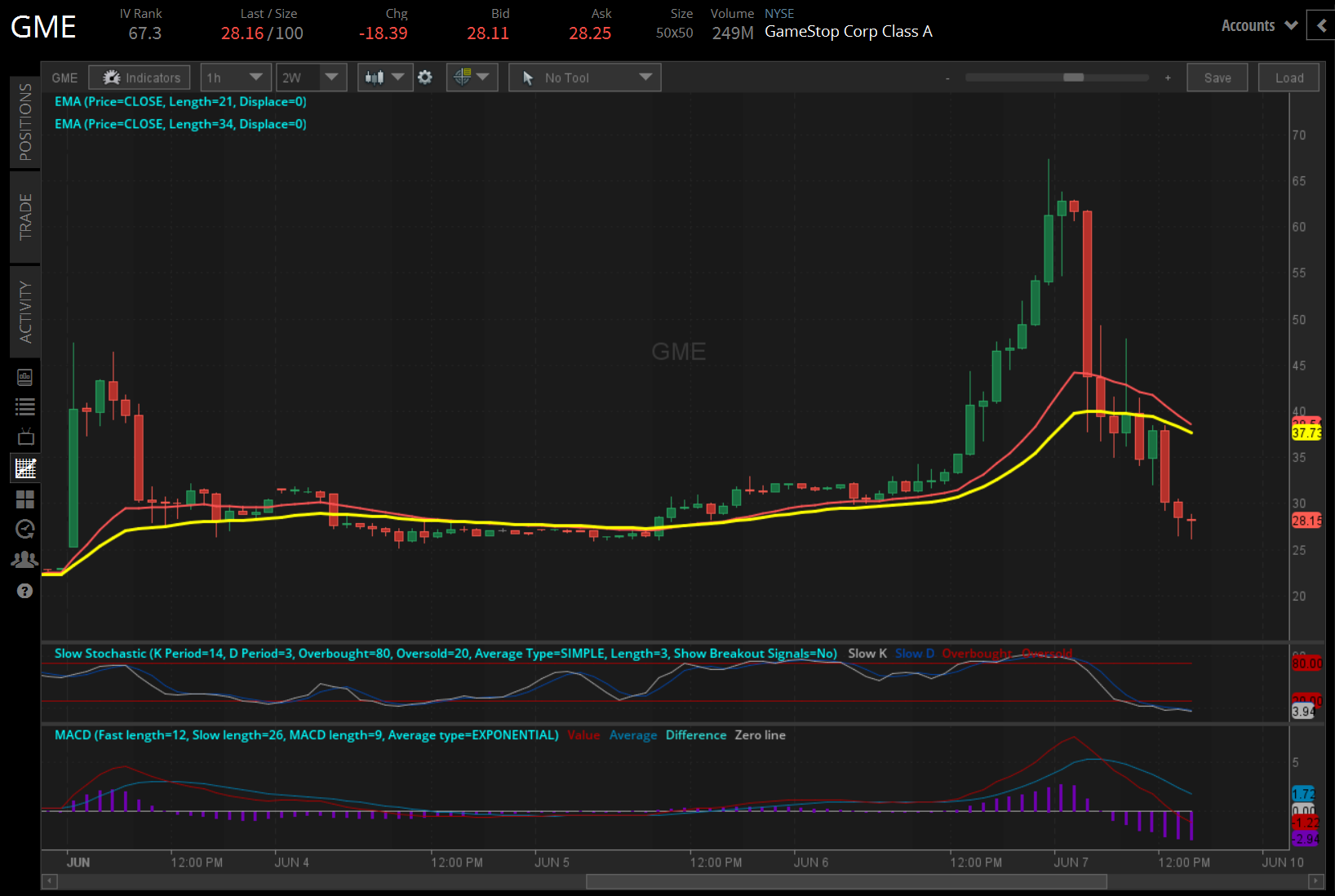This screenshot has width=1335, height=896.
Task: Click the horizontal chart scrollbar thumb
Action: [x=846, y=881]
